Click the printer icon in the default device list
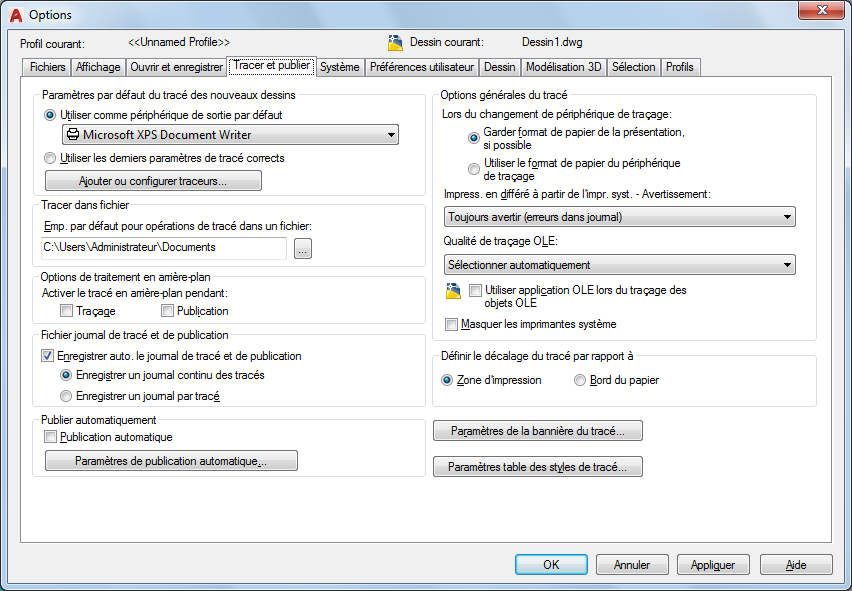The height and width of the screenshot is (591, 852). coord(72,135)
